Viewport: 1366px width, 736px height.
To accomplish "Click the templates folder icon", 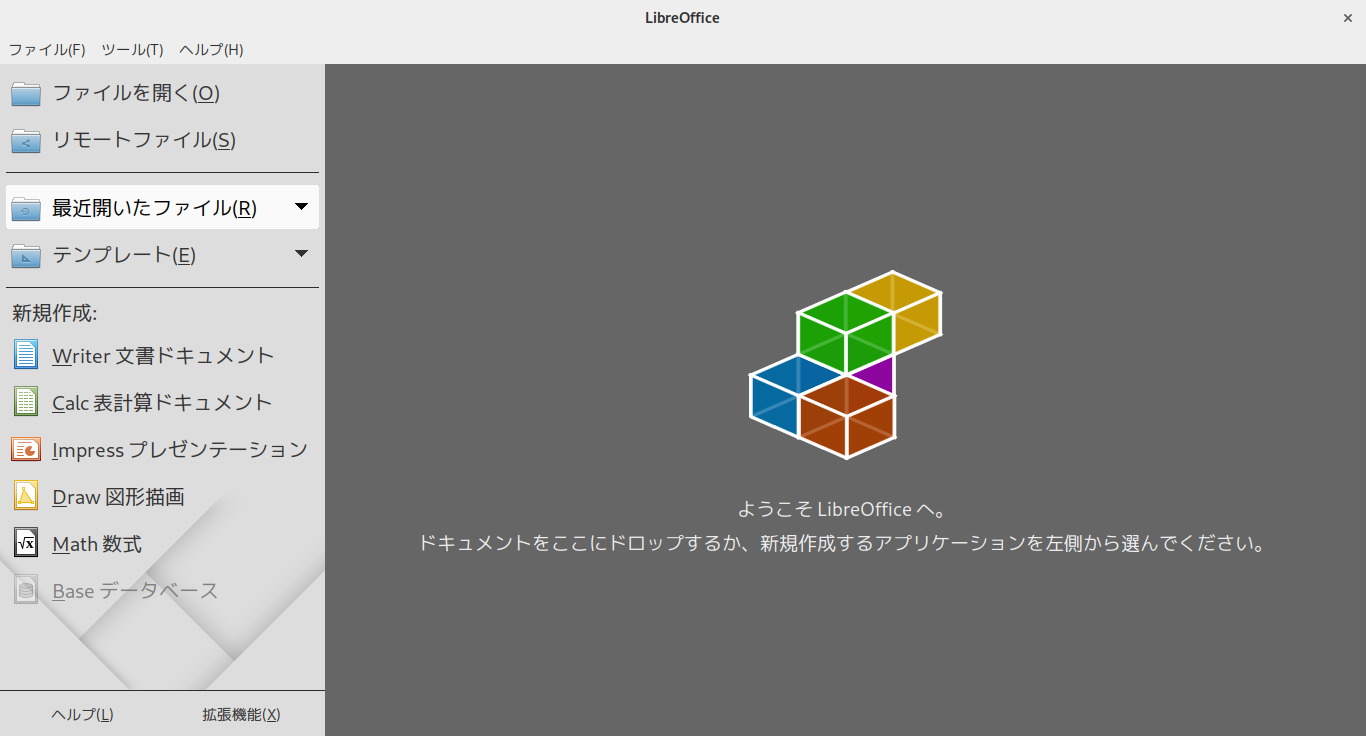I will (26, 255).
